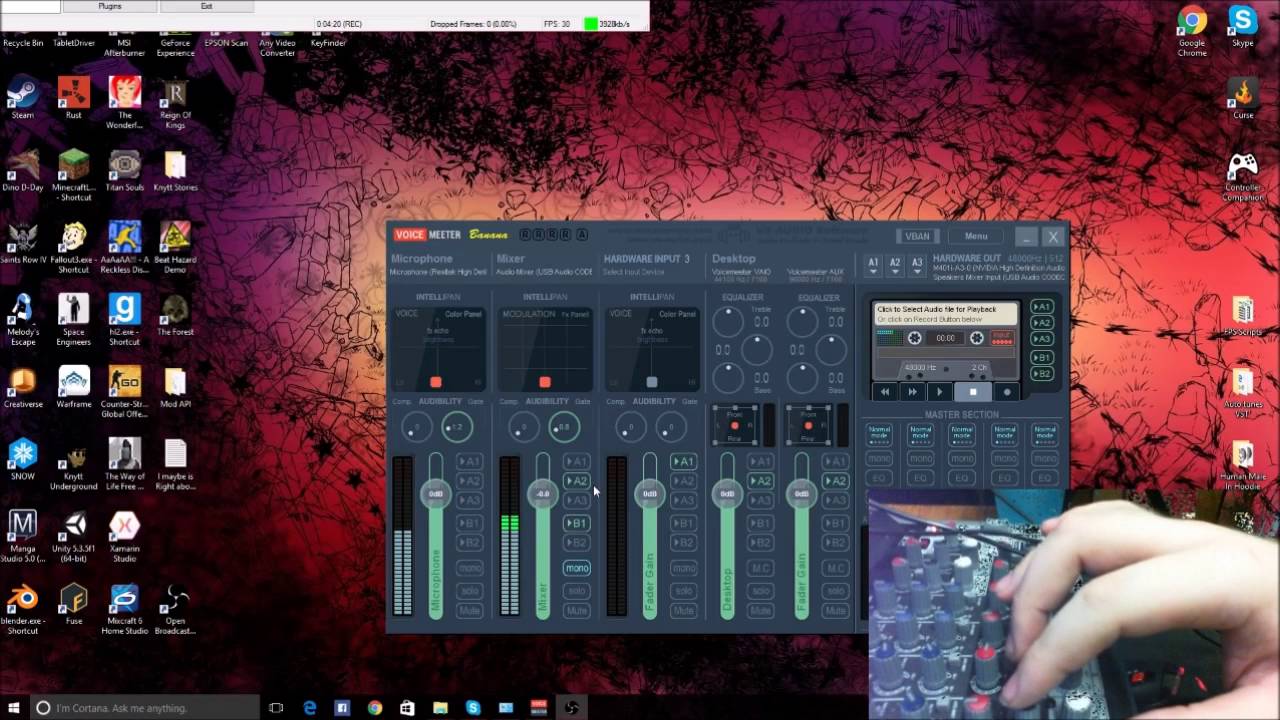Open the A1 hardware out device dropdown

(x=873, y=263)
